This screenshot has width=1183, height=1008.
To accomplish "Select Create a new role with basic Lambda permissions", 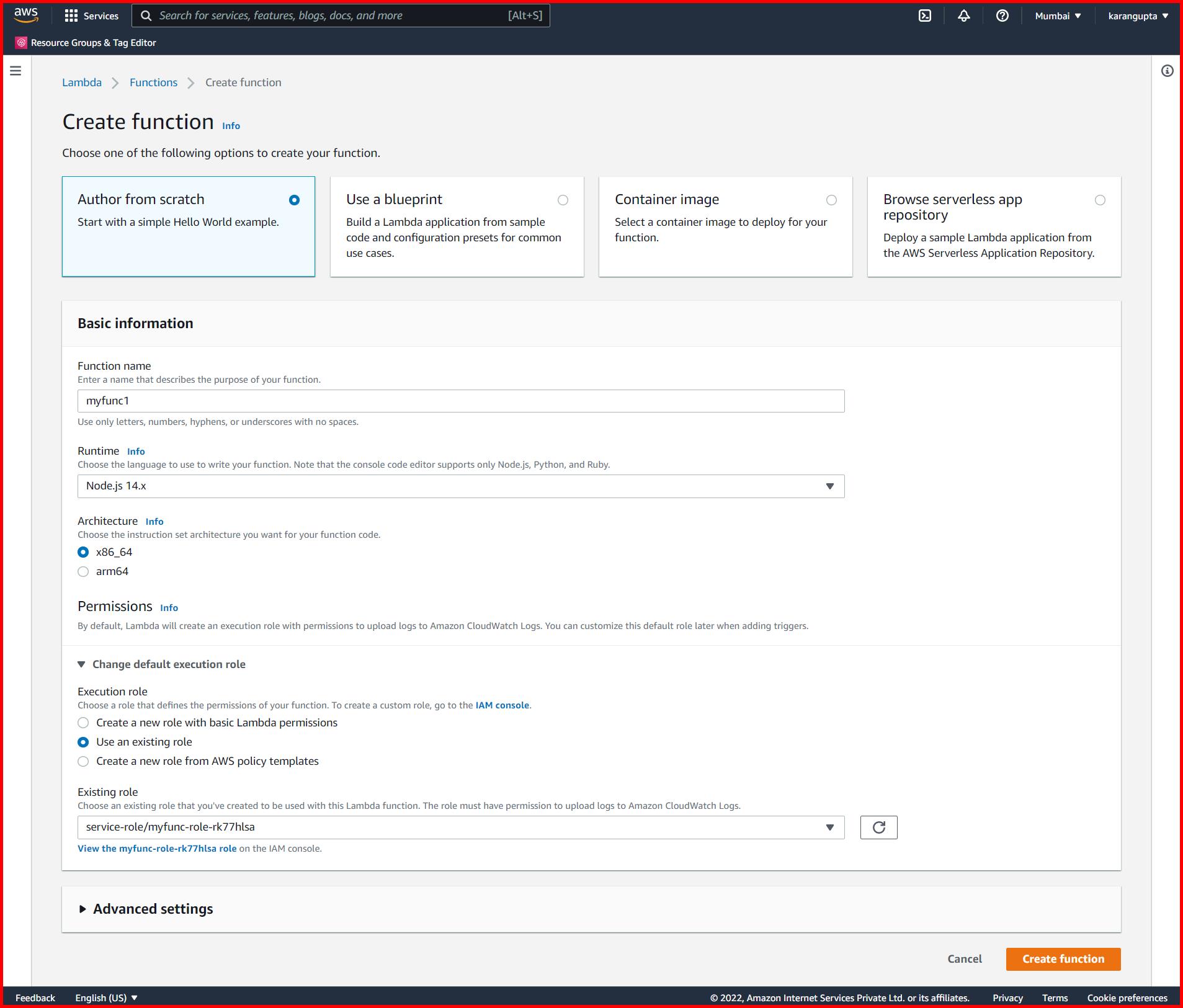I will (83, 722).
